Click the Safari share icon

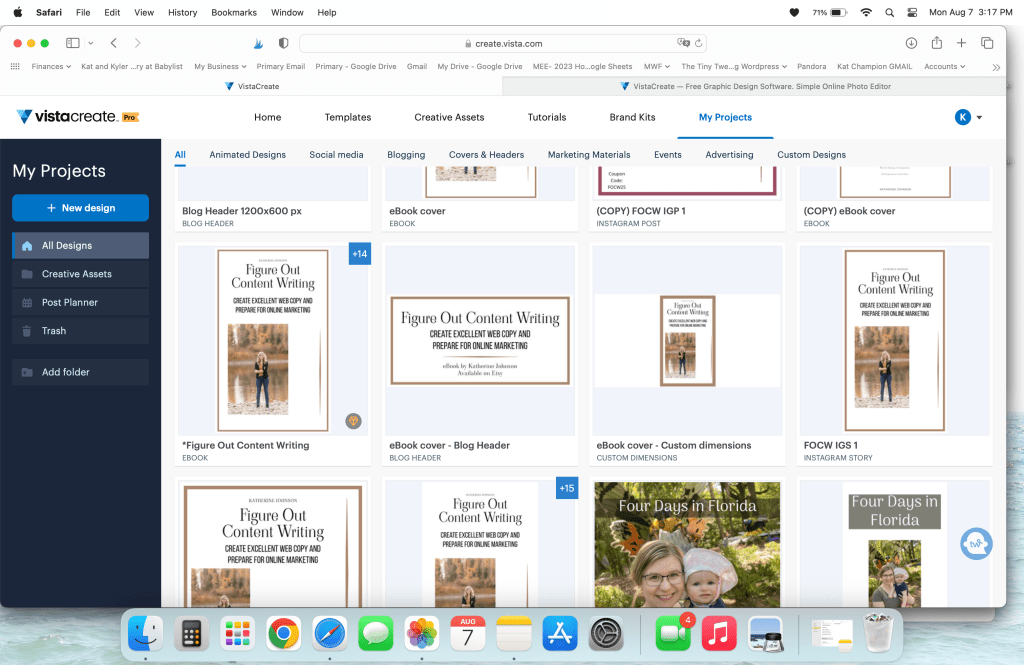tap(936, 43)
